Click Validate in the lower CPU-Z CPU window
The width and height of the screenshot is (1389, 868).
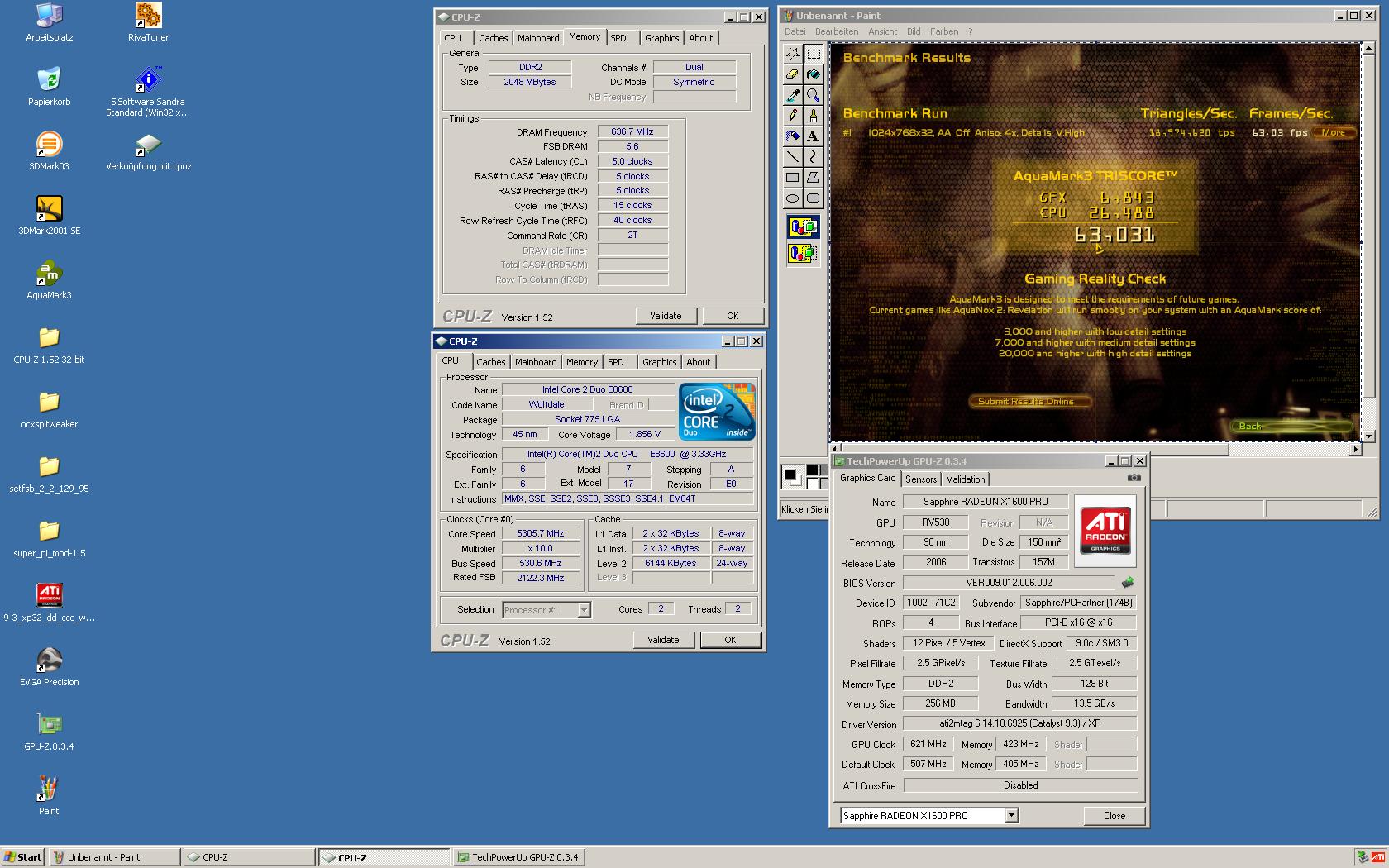click(x=663, y=640)
